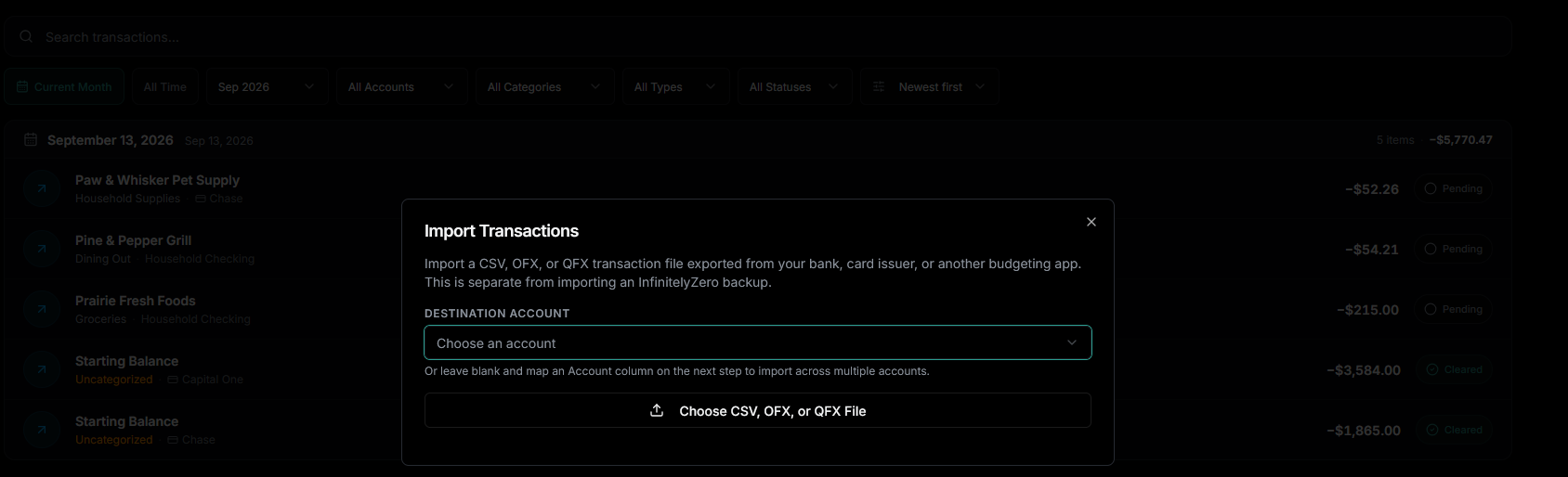The image size is (1568, 477).
Task: Click the Paw & Whisker Pet Supply arrow icon
Action: (x=42, y=188)
